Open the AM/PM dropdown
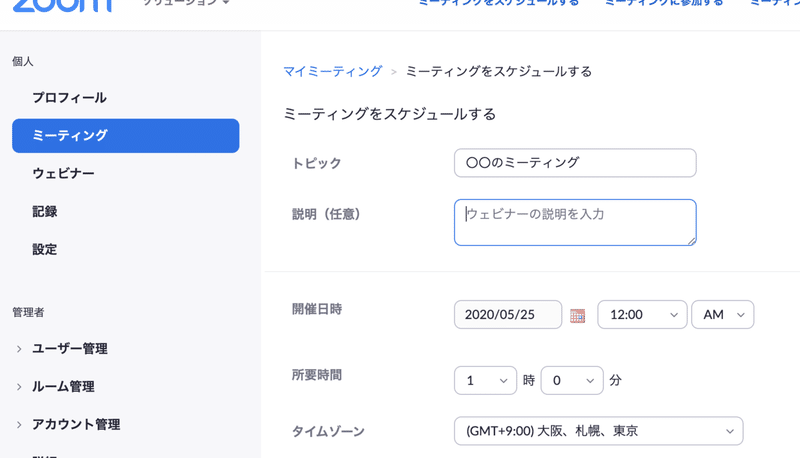Viewport: 800px width, 458px height. point(722,315)
